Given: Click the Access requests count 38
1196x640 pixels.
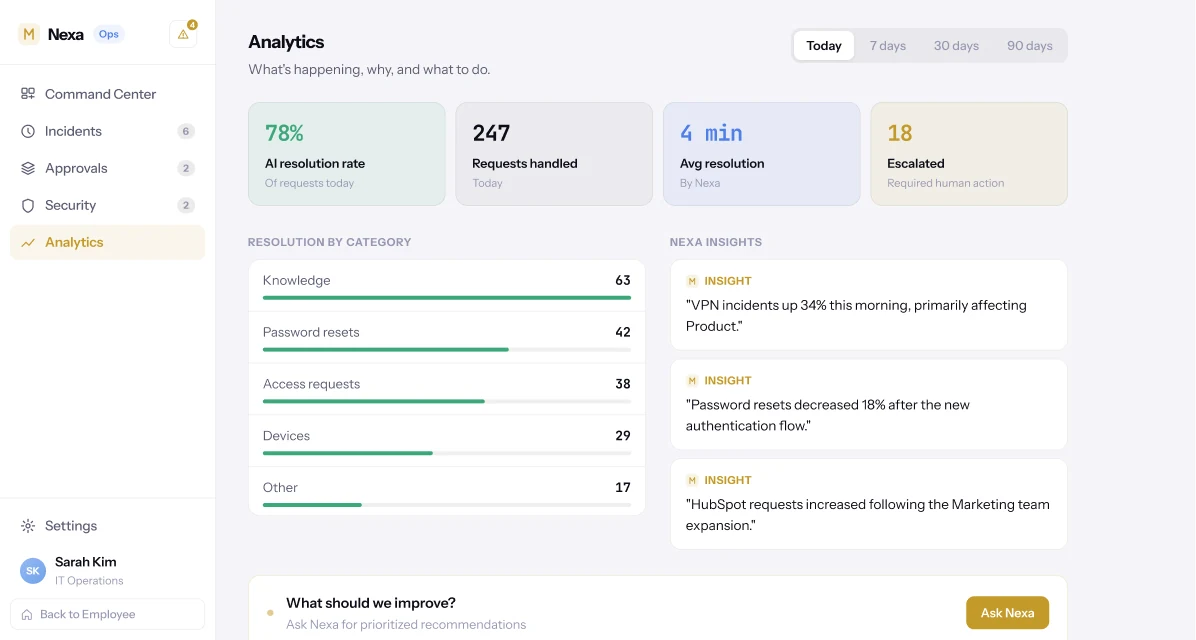Looking at the screenshot, I should (x=622, y=384).
